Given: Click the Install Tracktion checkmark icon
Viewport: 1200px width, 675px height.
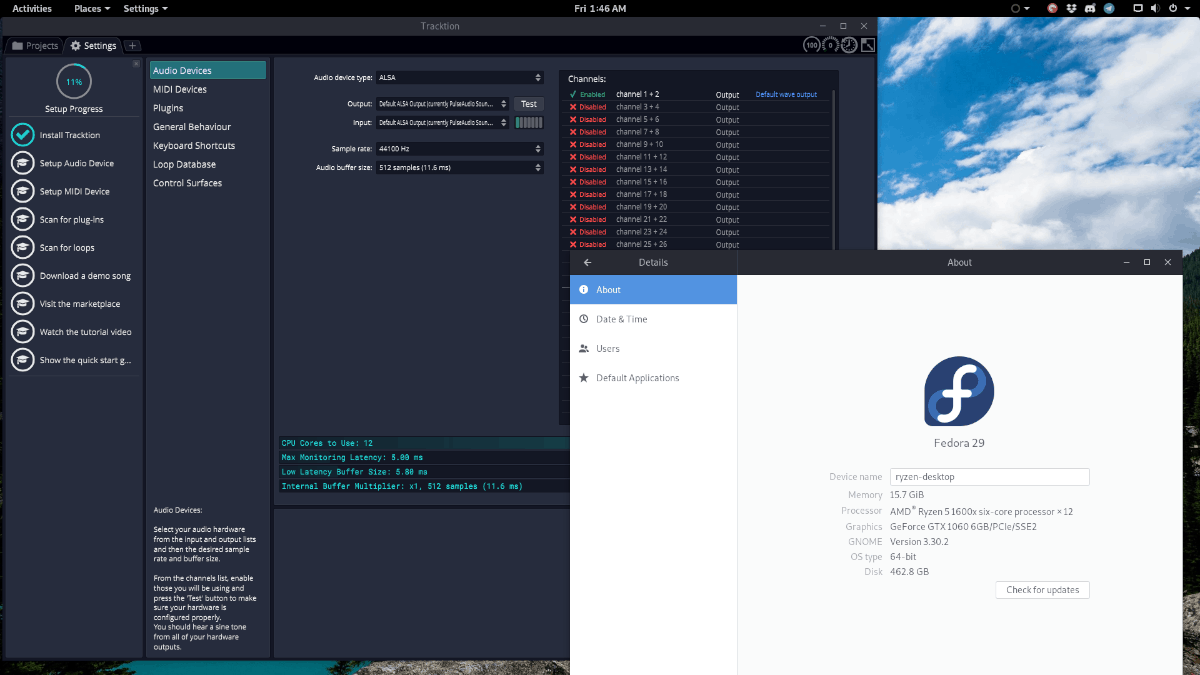Looking at the screenshot, I should [22, 135].
